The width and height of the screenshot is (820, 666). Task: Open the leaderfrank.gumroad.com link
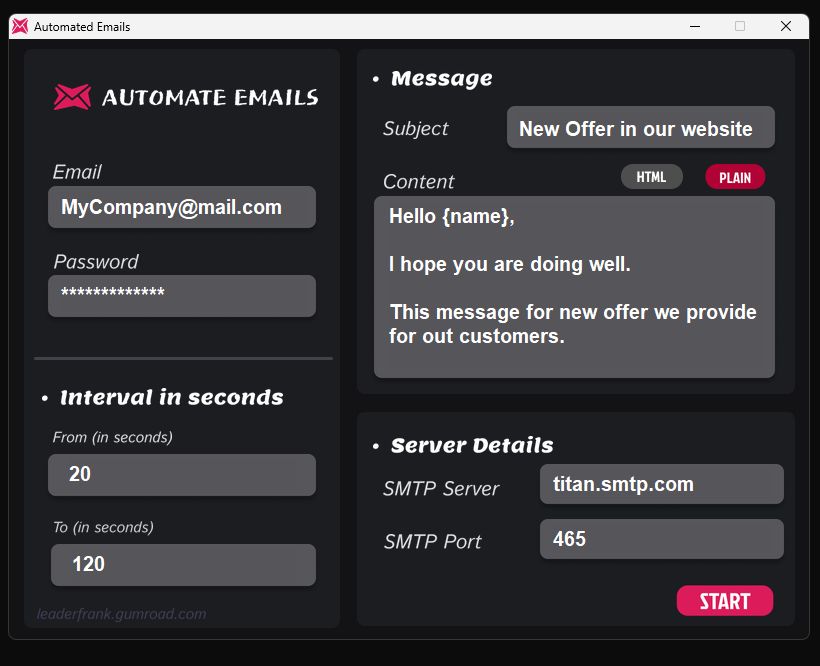pos(120,613)
